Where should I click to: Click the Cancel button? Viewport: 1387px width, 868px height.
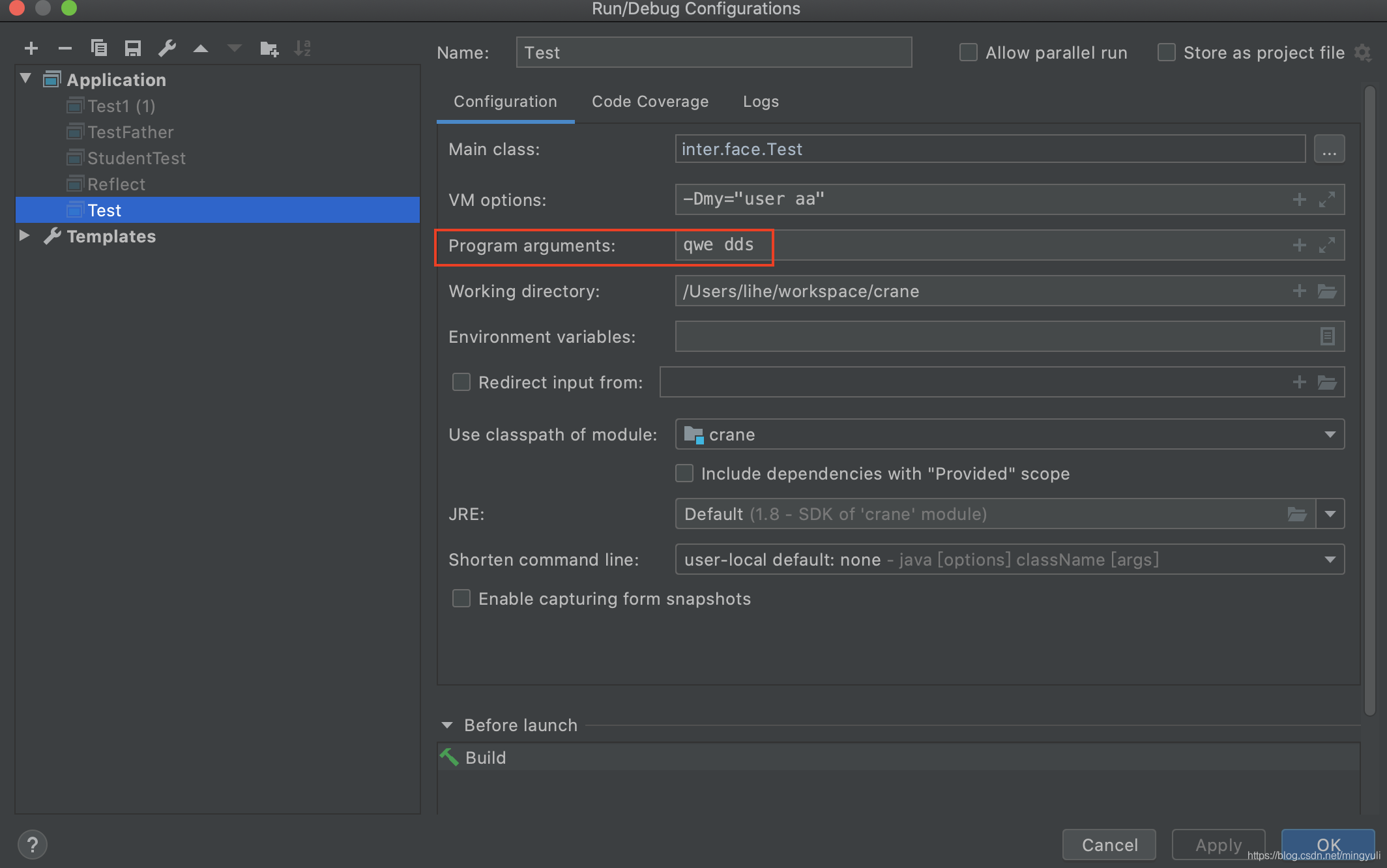(x=1109, y=845)
